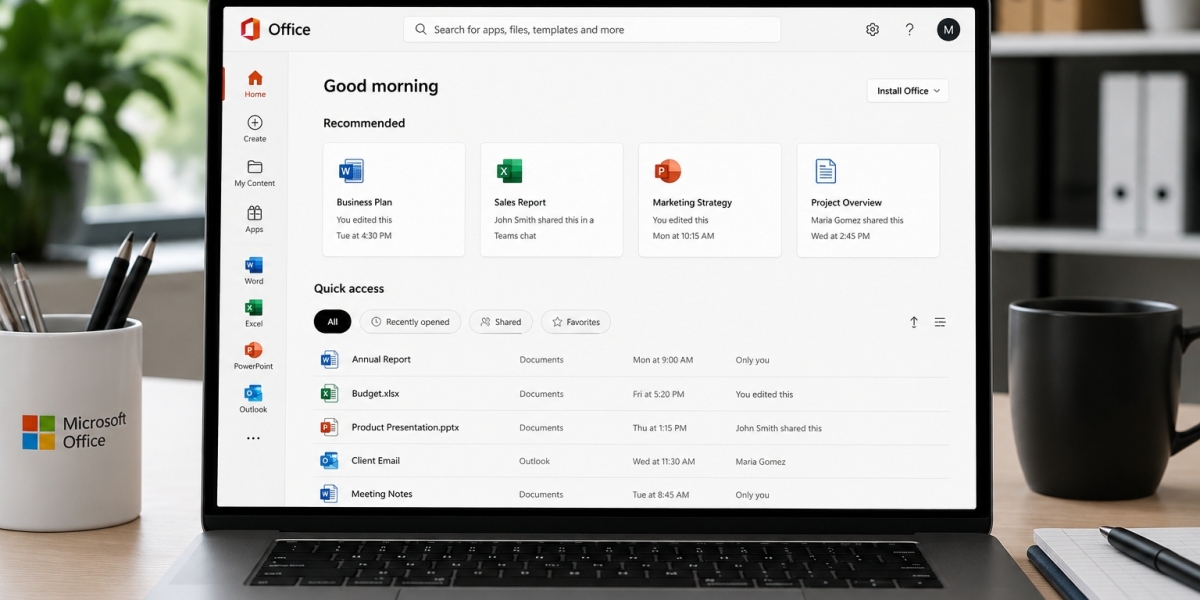The width and height of the screenshot is (1200, 600).
Task: Click the Word icon beside Annual Report
Action: (x=329, y=359)
